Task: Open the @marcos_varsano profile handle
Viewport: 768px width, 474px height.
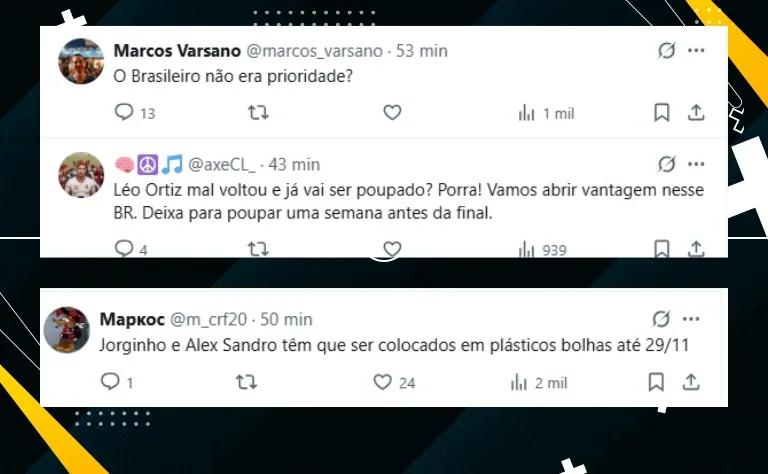Action: coord(314,51)
